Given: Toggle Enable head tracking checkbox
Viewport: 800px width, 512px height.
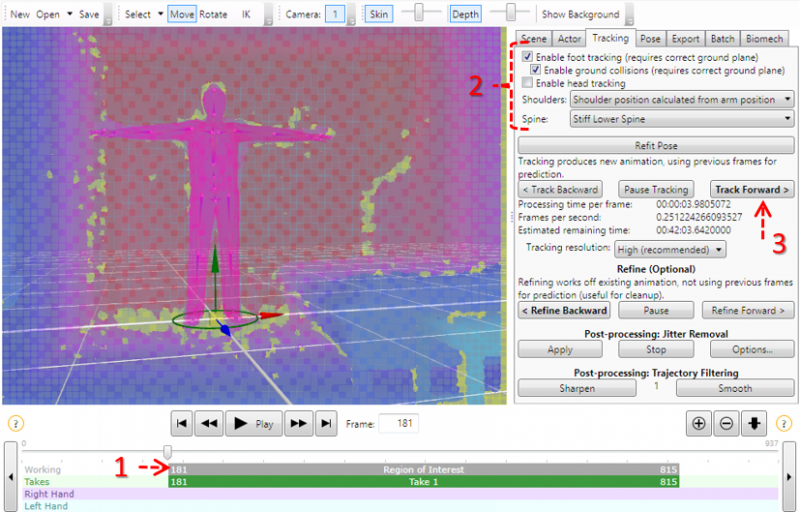Looking at the screenshot, I should coord(528,83).
